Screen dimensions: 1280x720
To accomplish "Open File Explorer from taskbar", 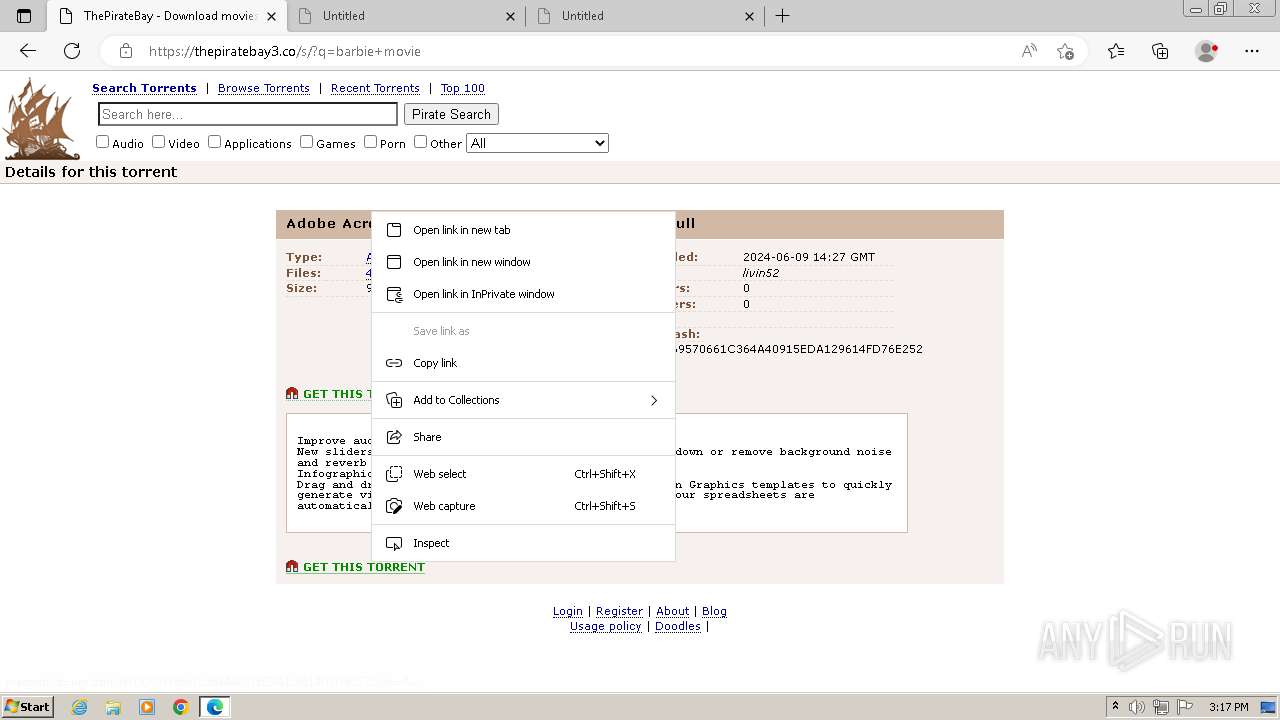I will point(113,707).
